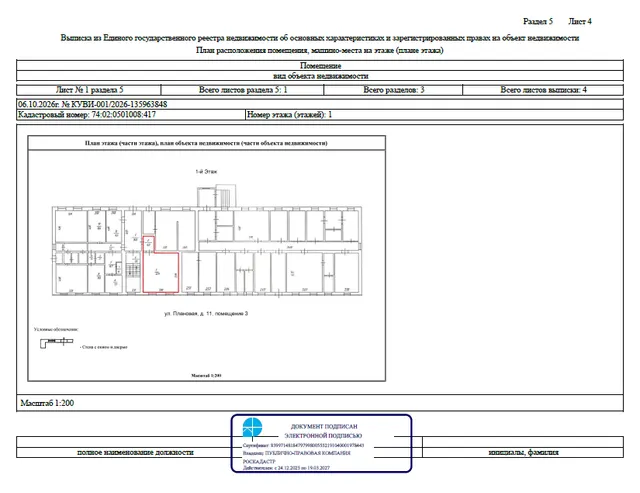This screenshot has width=640, height=493.
Task: Click the subtitle 'План расположения помещения, машино-места на этаже'
Action: (320, 50)
